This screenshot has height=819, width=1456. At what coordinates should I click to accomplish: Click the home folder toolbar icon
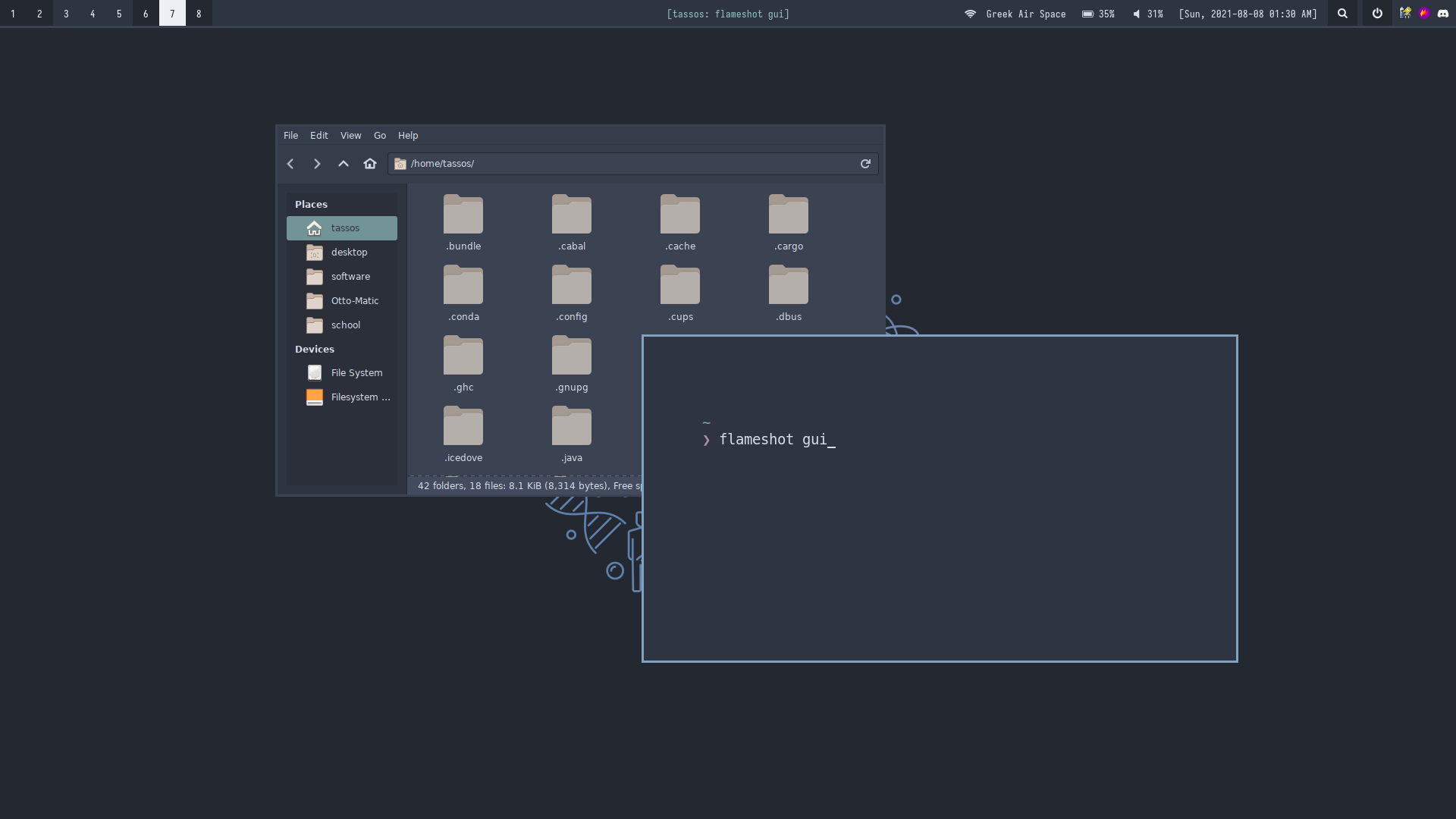370,164
